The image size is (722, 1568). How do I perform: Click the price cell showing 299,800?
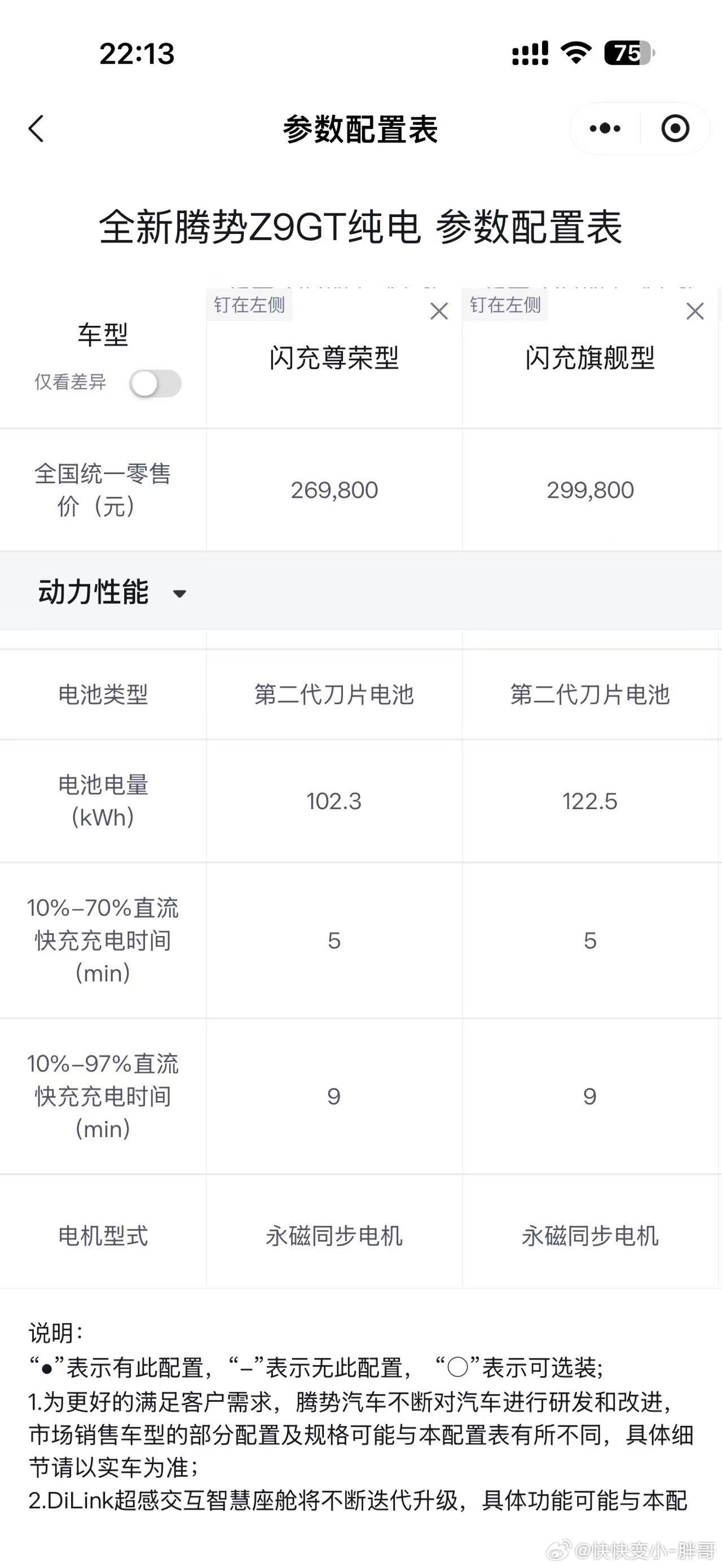point(589,490)
